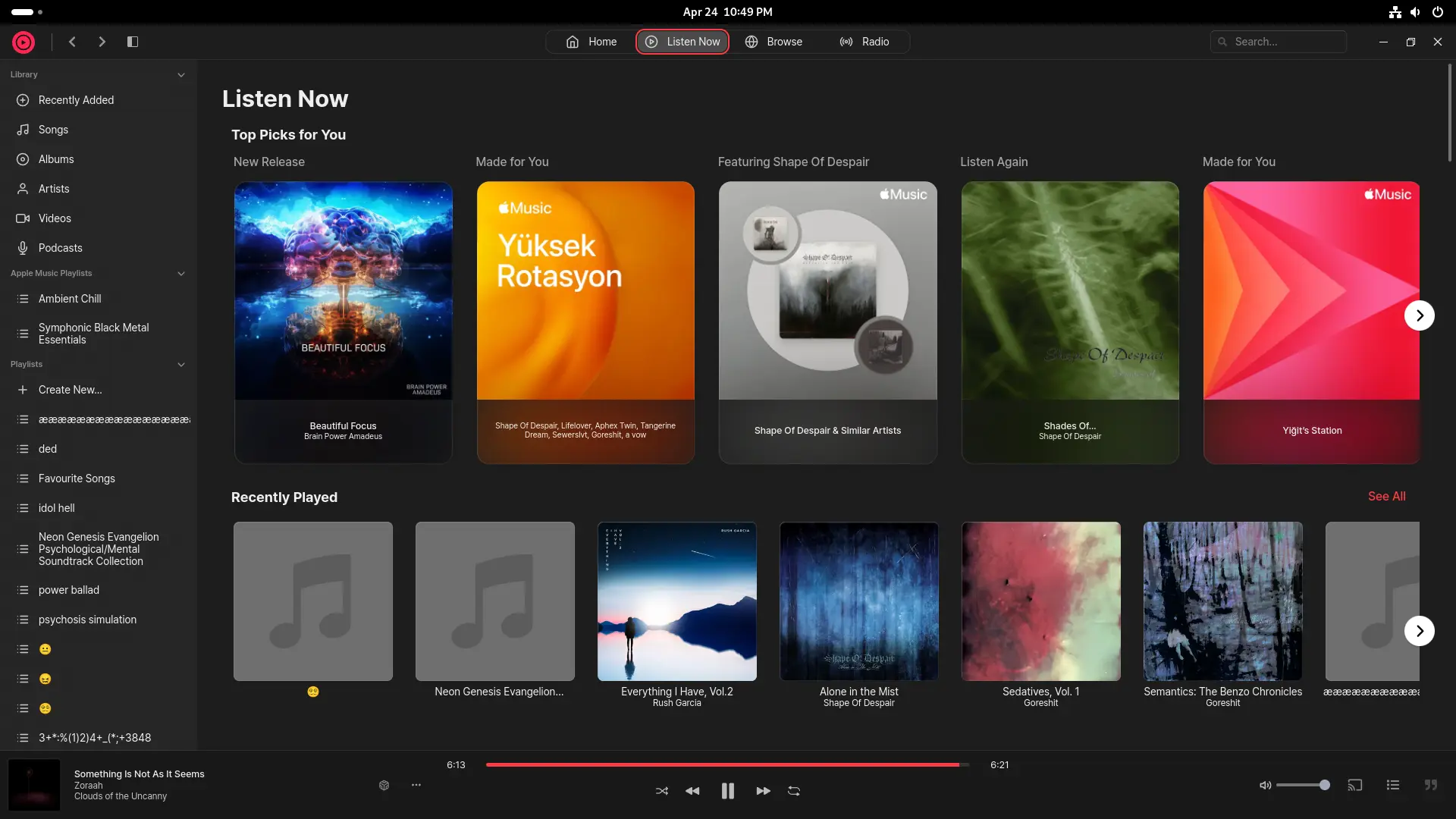Collapse the Playlists section
The height and width of the screenshot is (819, 1456).
pyautogui.click(x=181, y=364)
